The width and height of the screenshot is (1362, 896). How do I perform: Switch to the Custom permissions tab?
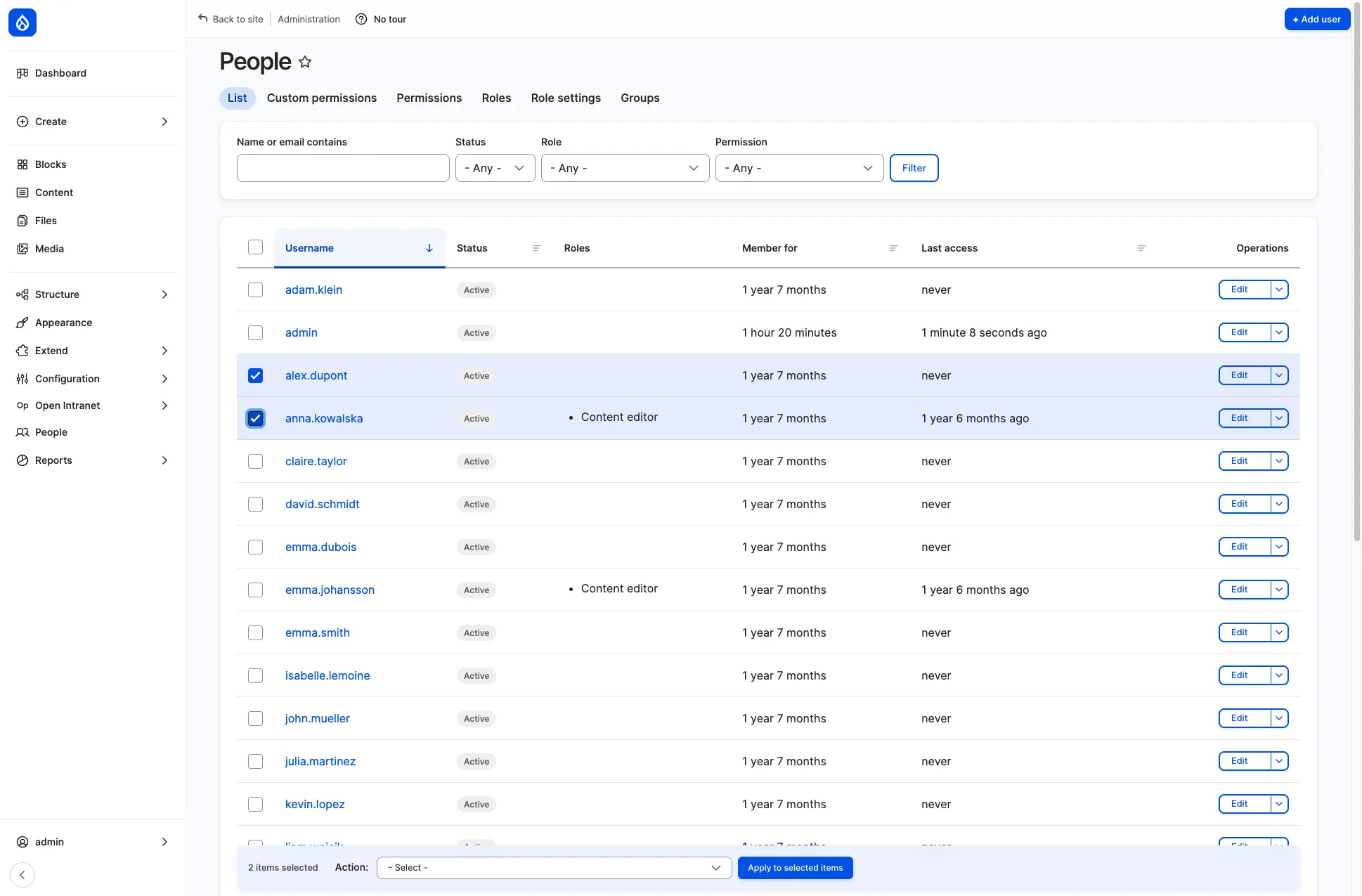[x=322, y=98]
